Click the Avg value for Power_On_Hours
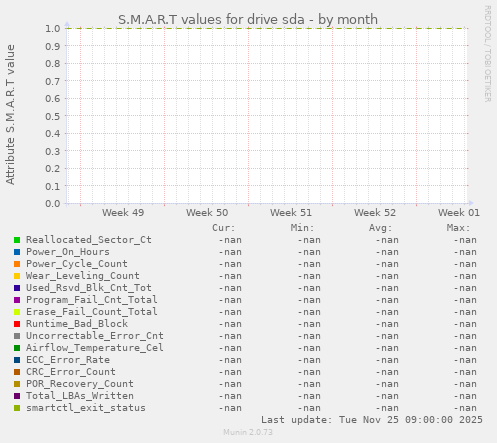 pyautogui.click(x=387, y=252)
